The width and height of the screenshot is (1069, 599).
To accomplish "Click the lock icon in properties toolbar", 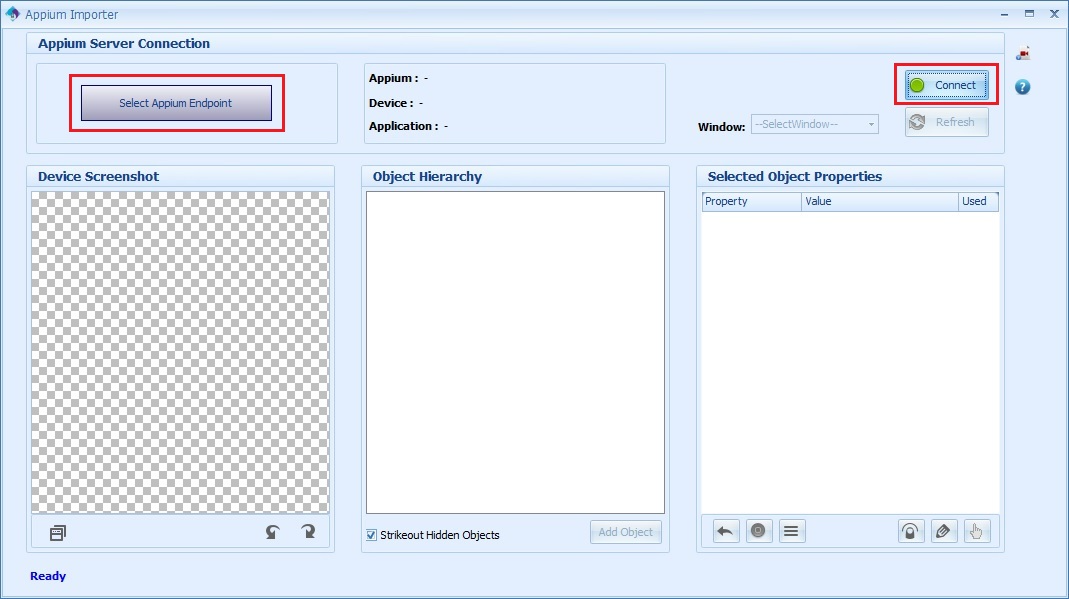I will [910, 531].
